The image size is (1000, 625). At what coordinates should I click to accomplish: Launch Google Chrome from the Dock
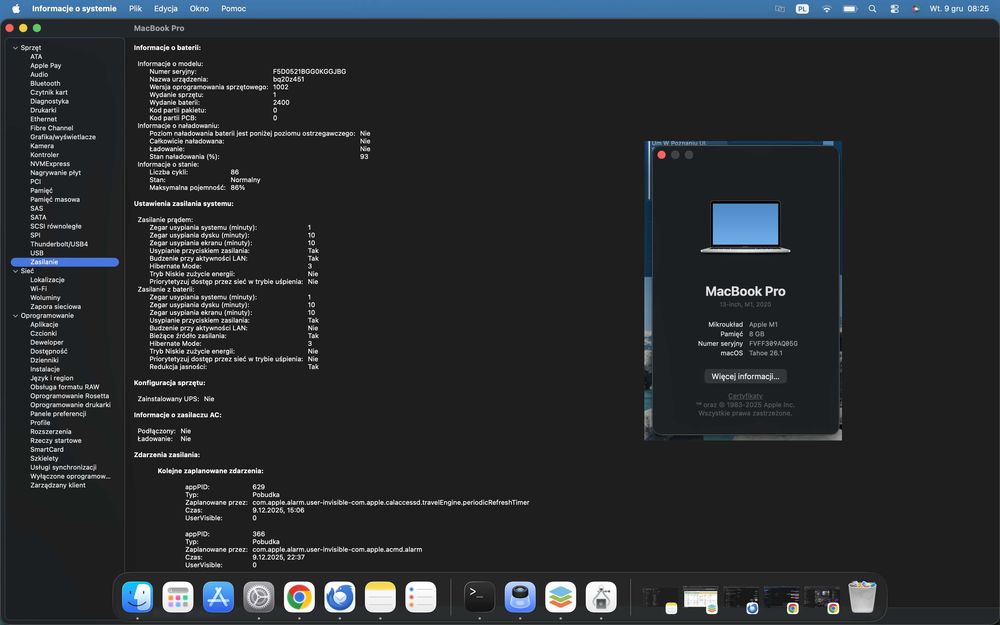pyautogui.click(x=299, y=597)
